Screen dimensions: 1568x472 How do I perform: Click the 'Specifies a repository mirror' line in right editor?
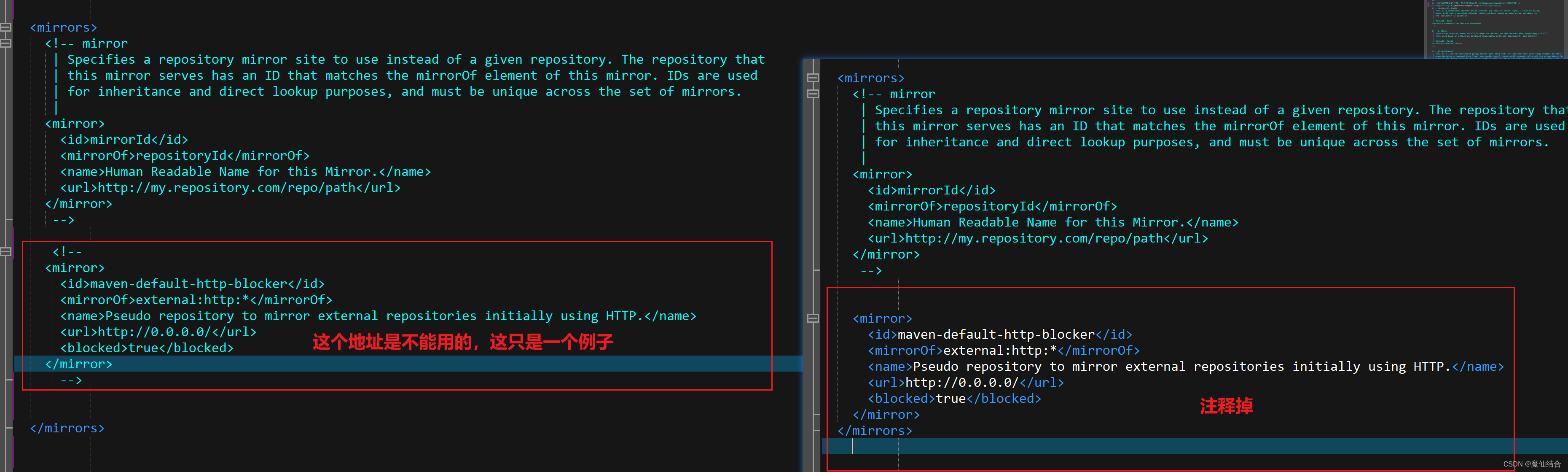(1221, 110)
